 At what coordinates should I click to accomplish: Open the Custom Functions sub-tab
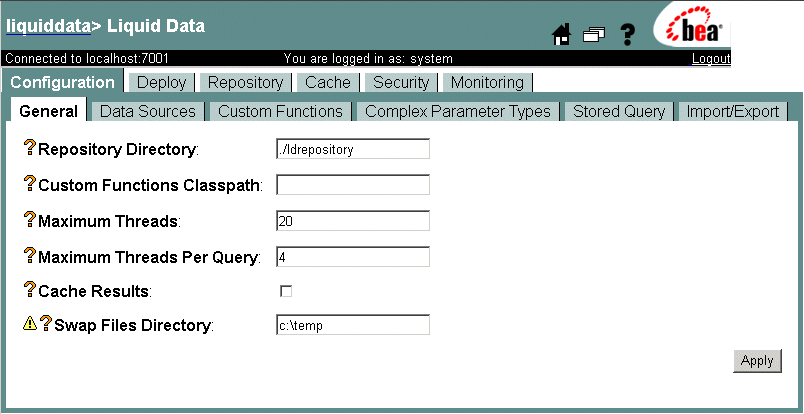(x=280, y=111)
